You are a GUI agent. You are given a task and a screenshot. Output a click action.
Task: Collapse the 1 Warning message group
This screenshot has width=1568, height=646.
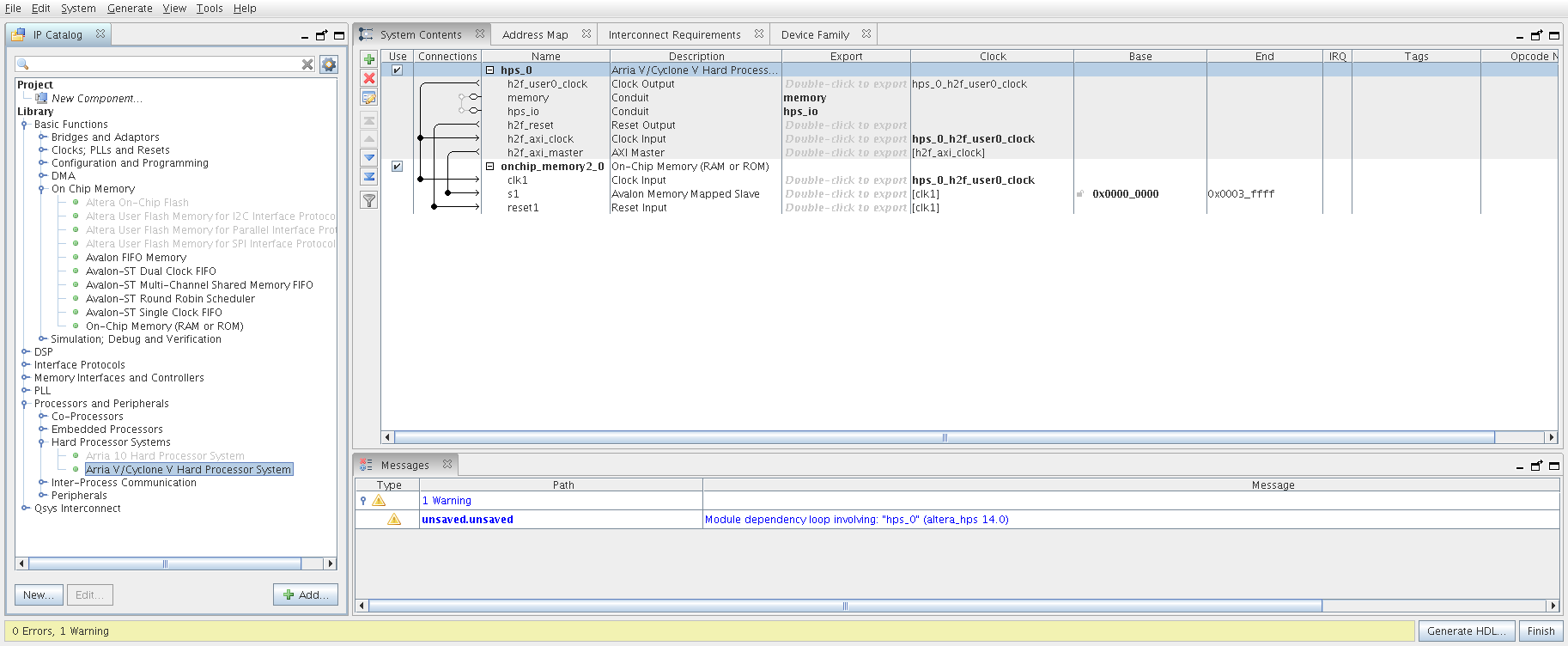(x=363, y=501)
